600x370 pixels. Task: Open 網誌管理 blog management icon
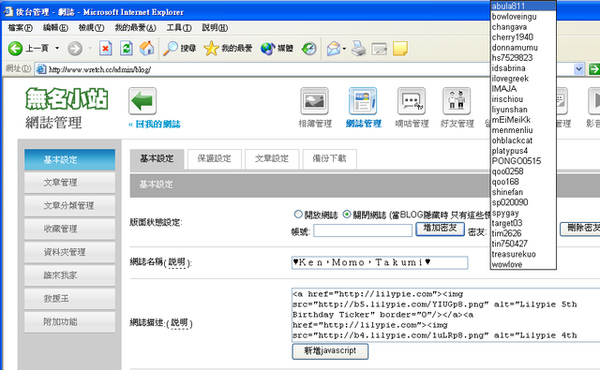(x=363, y=101)
